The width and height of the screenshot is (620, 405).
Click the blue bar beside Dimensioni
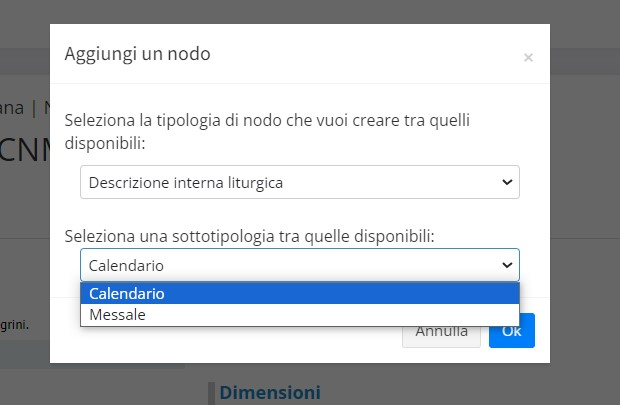coord(210,392)
